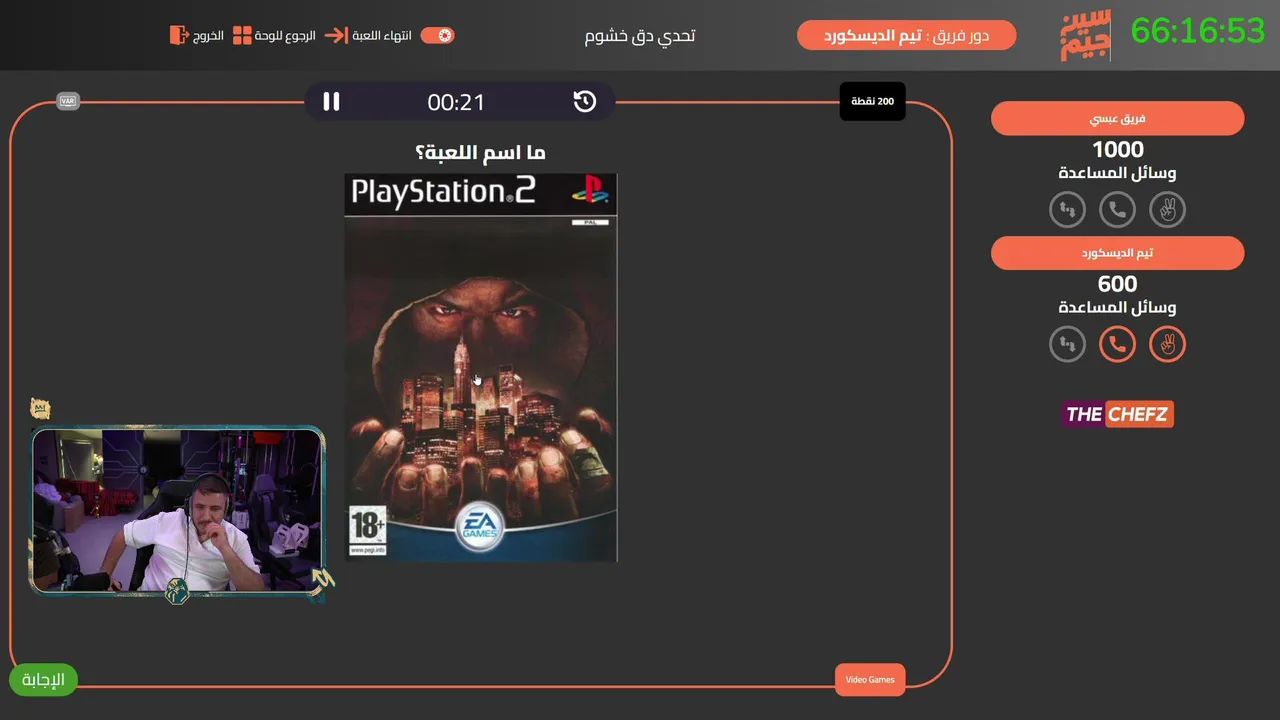This screenshot has height=720, width=1280.
Task: Click the تيم الديسكورد team name banner
Action: [x=1117, y=253]
